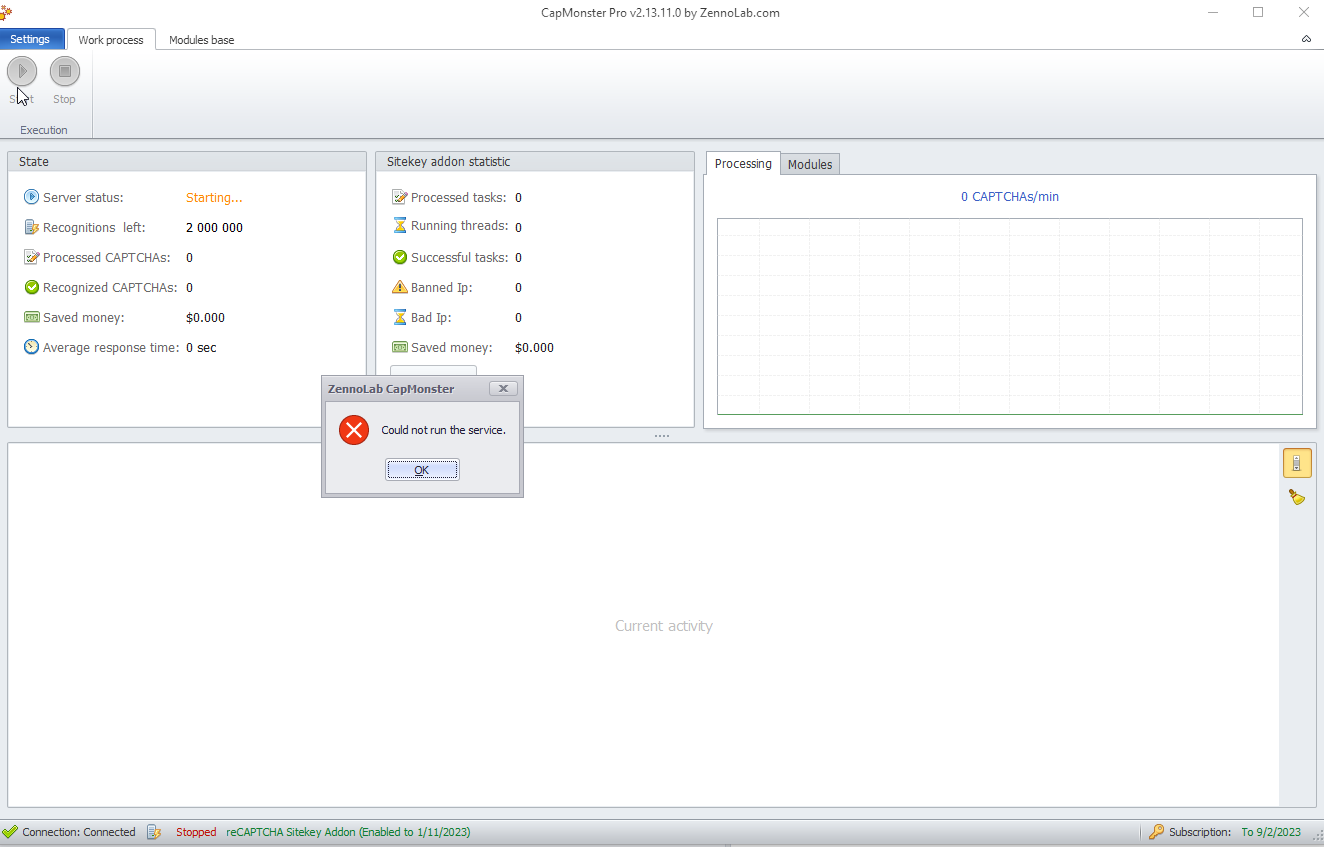
Task: Click the '2 000 000' recognitions value
Action: (x=214, y=228)
